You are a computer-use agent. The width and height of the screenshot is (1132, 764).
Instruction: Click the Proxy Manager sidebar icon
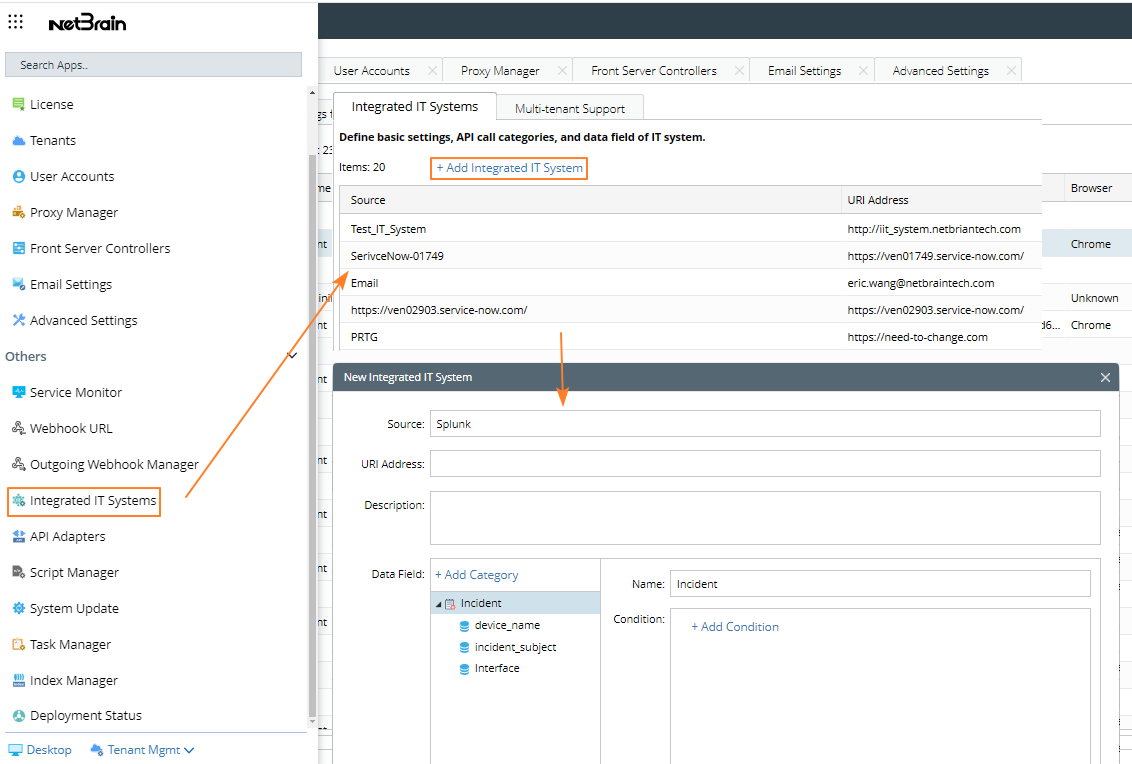pyautogui.click(x=18, y=212)
